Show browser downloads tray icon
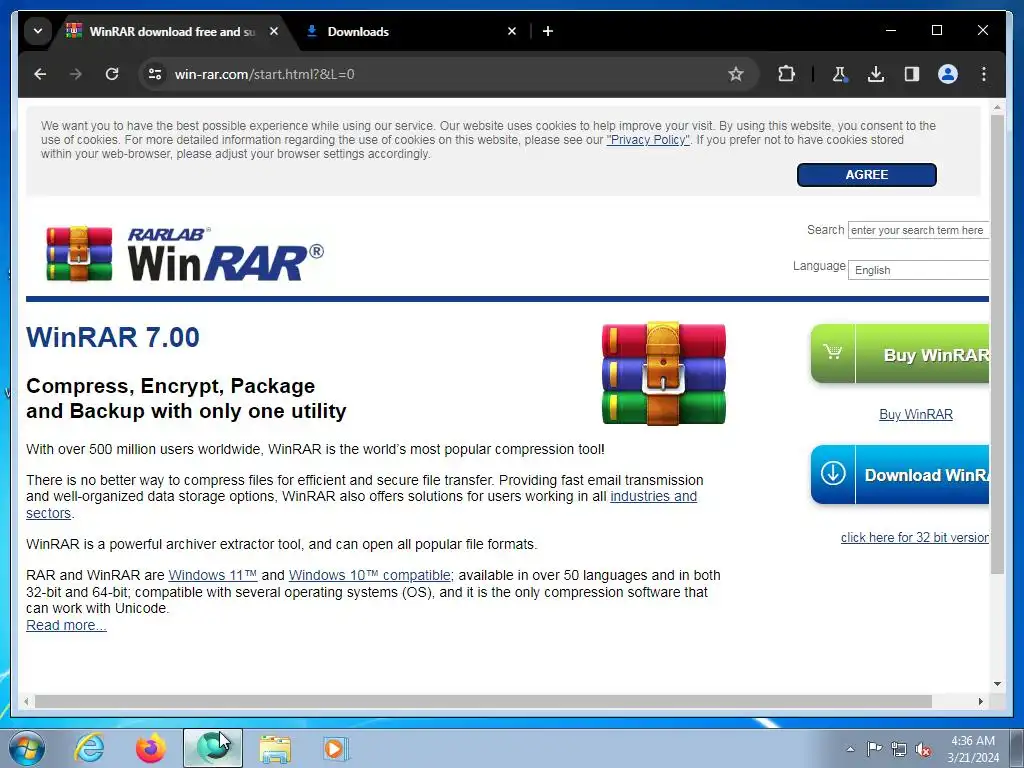The width and height of the screenshot is (1024, 768). [x=876, y=74]
